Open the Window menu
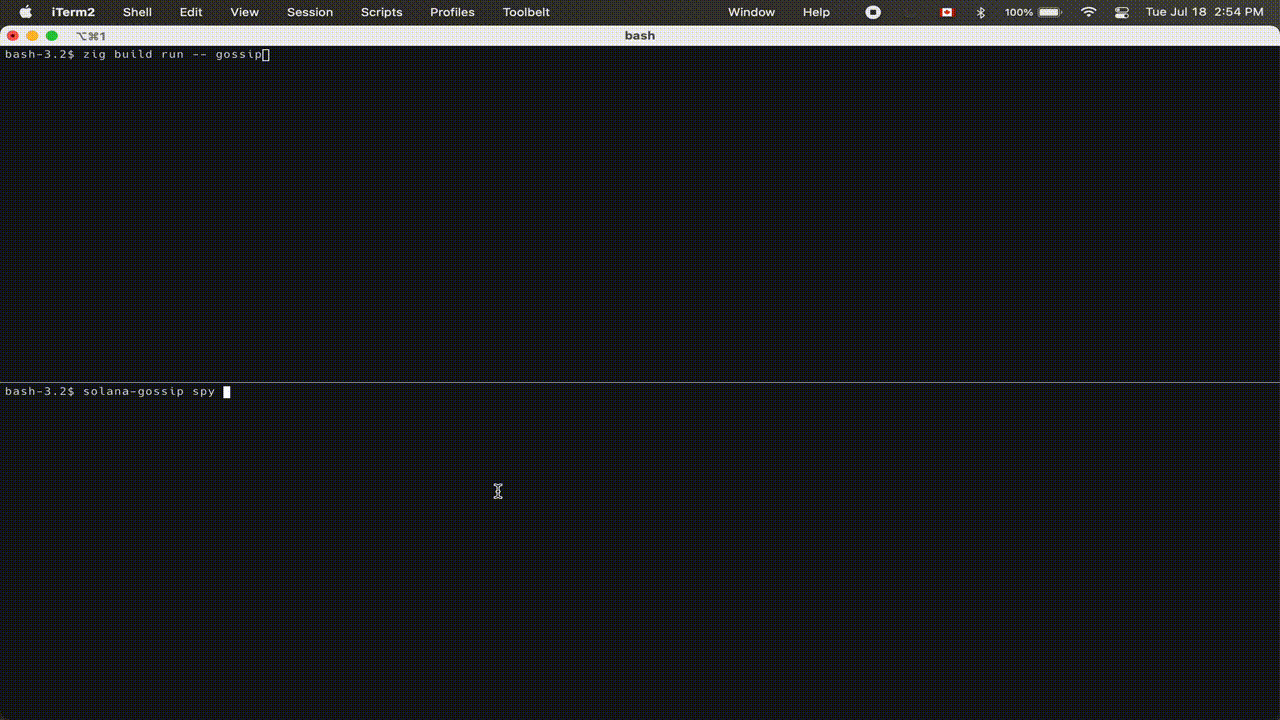1280x720 pixels. coord(751,12)
